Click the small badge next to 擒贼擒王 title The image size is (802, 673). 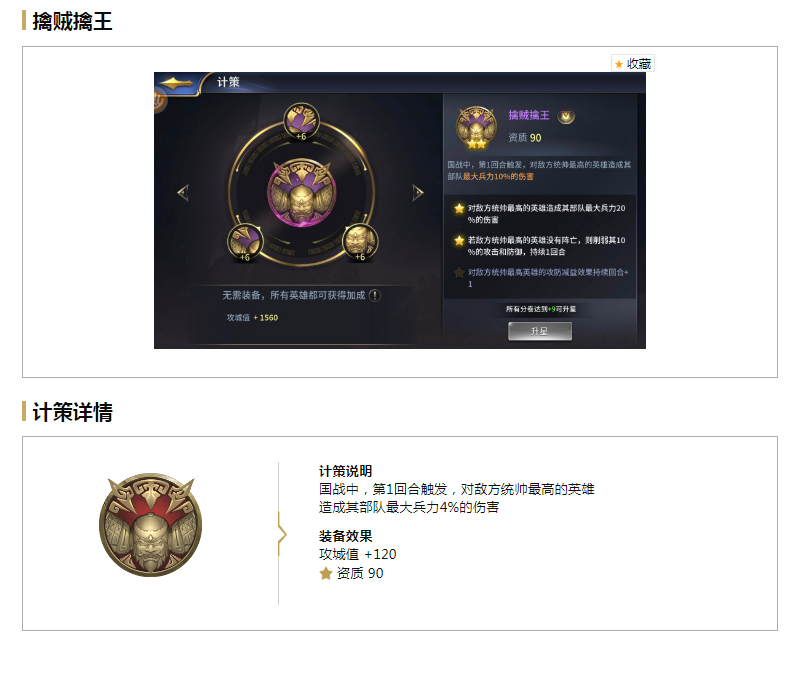coord(566,117)
